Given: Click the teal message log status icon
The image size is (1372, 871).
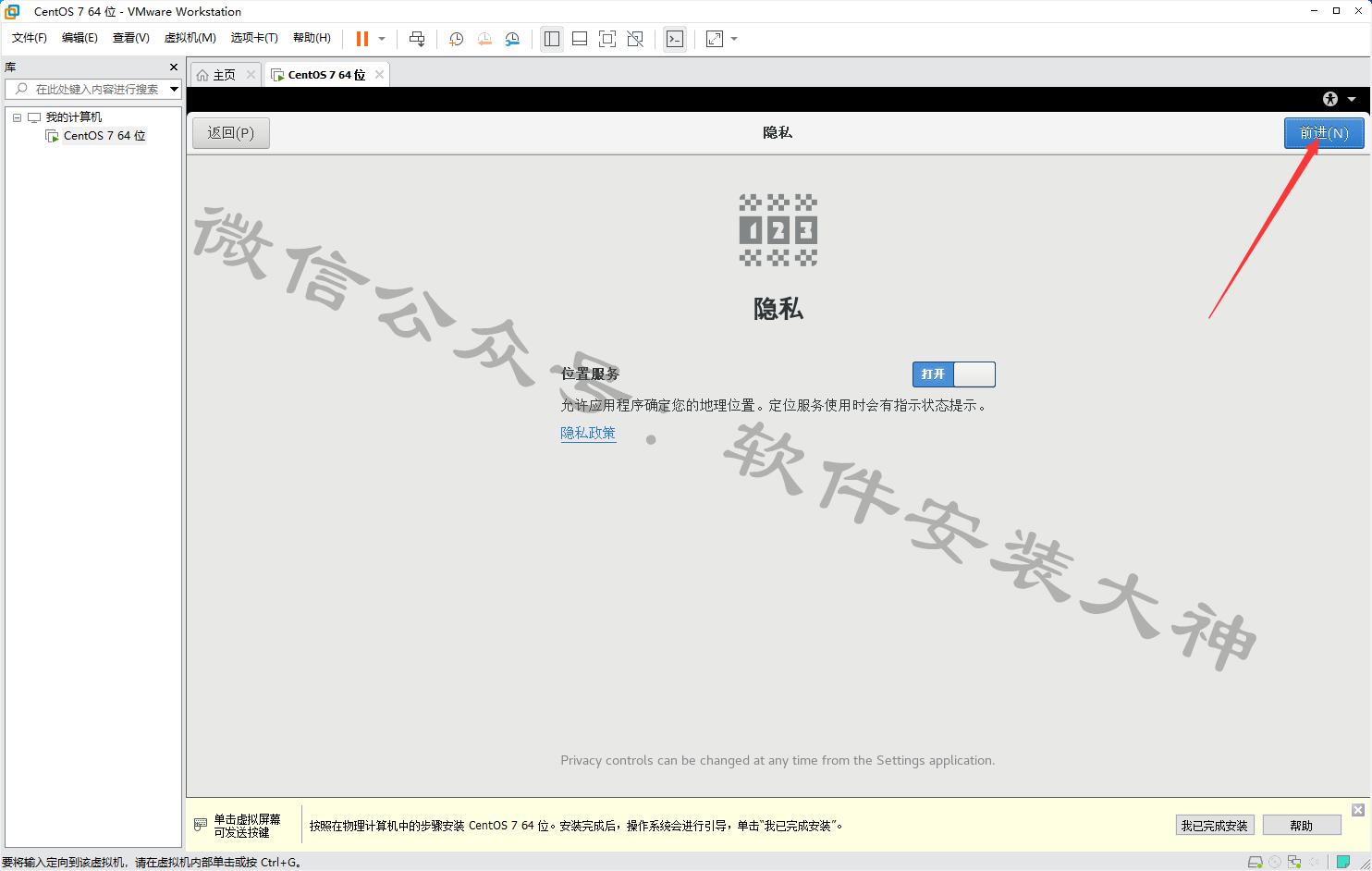Looking at the screenshot, I should pos(1343,862).
